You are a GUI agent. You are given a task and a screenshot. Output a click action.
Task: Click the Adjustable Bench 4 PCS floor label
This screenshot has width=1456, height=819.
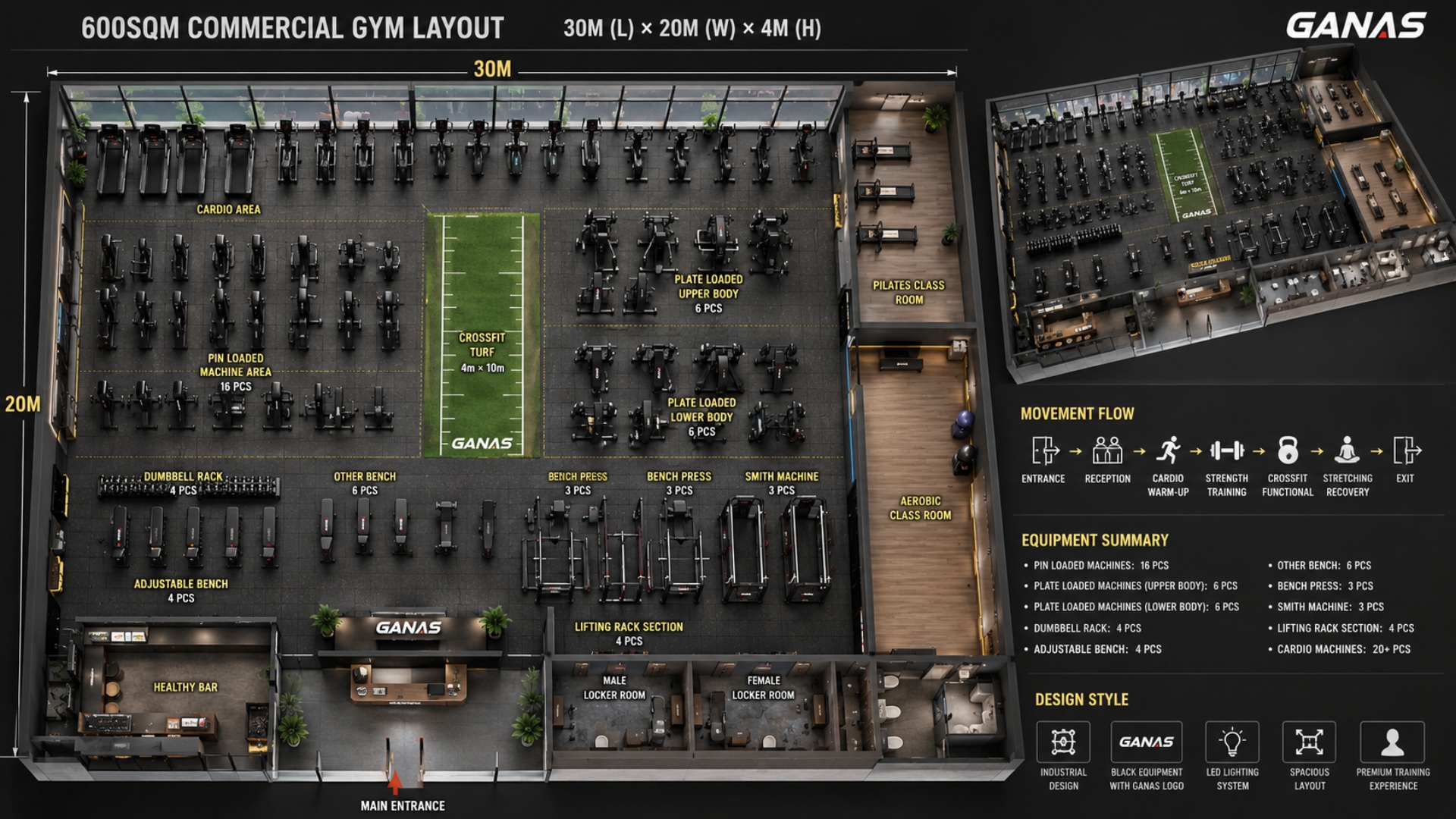[x=180, y=591]
